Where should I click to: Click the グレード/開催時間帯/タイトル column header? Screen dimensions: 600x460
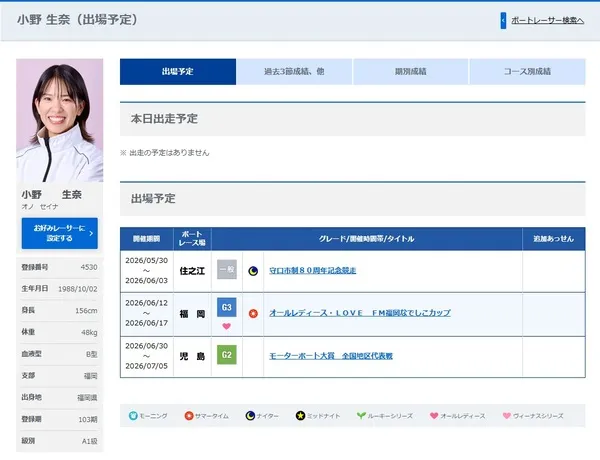pos(367,239)
